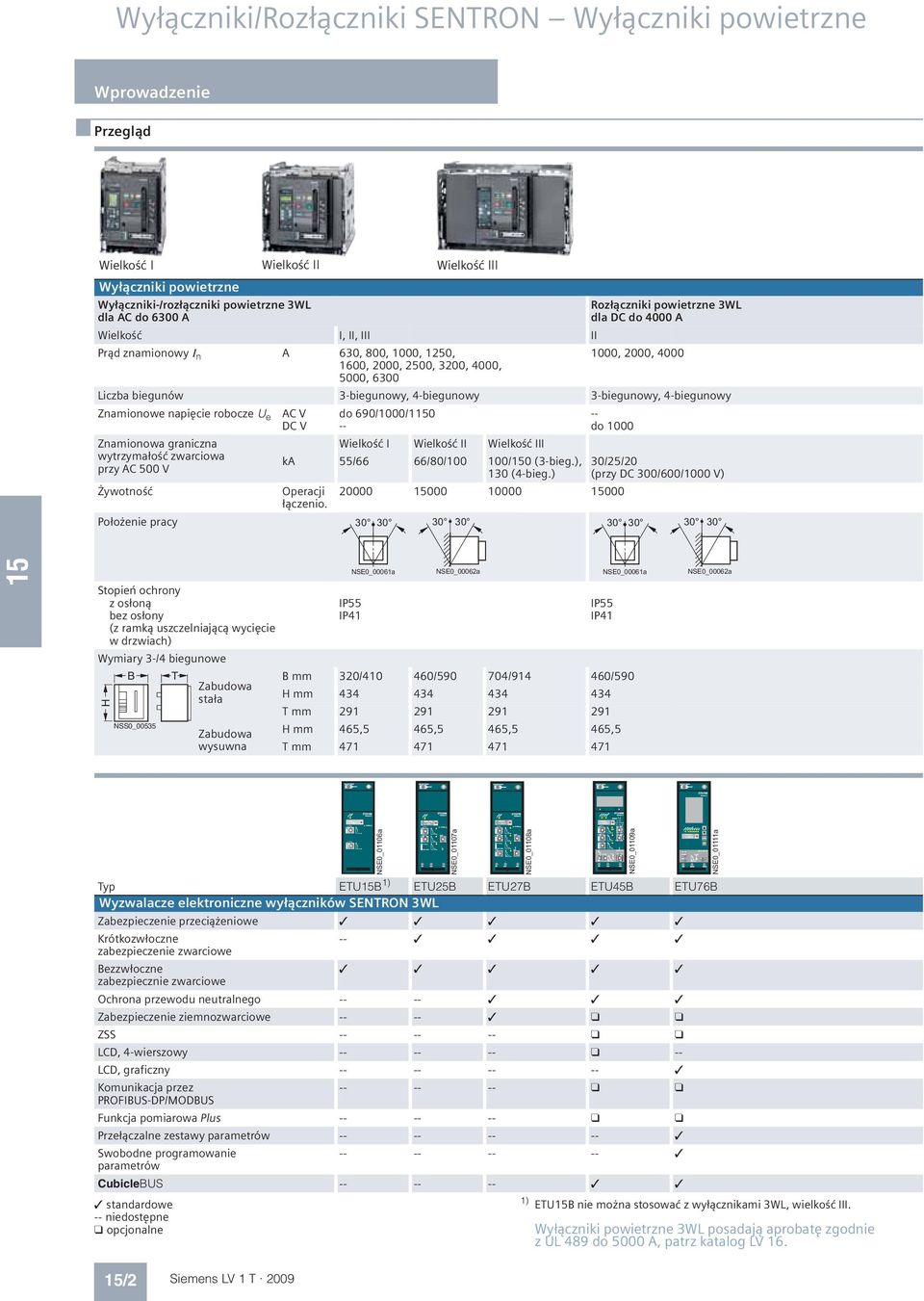924x1301 pixels.
Task: Click the ZSS row label
Action: tap(107, 1034)
